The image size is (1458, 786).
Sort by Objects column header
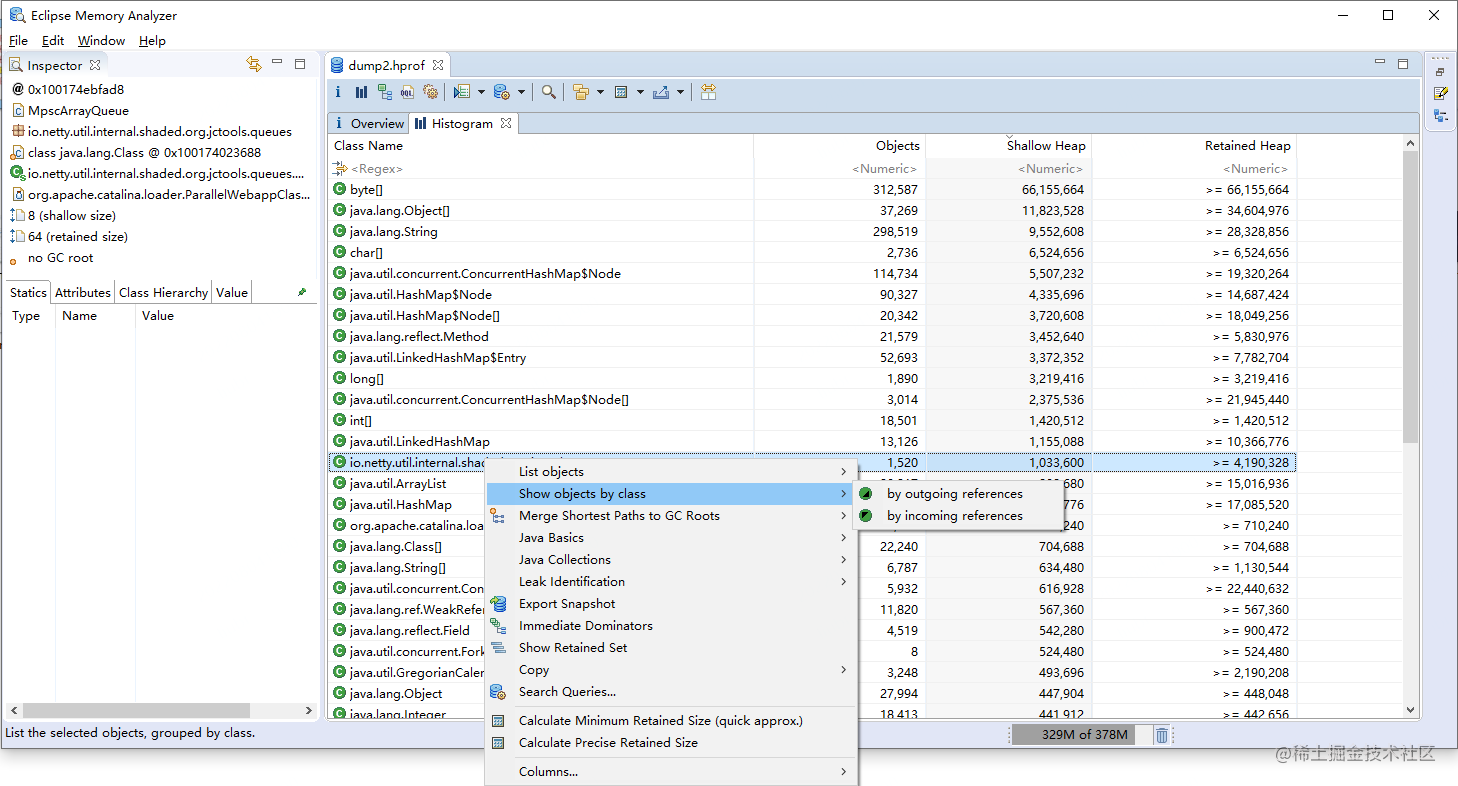click(x=840, y=146)
